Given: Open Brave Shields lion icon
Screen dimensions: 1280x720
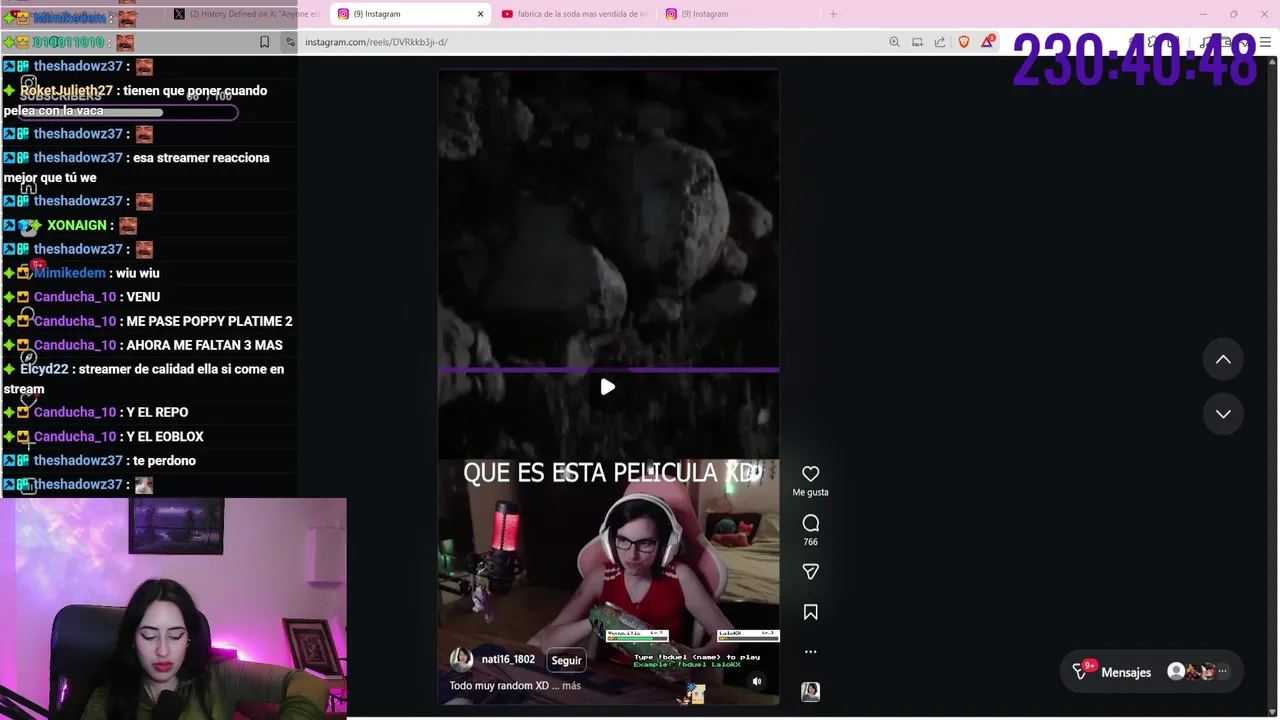Looking at the screenshot, I should click(x=964, y=42).
